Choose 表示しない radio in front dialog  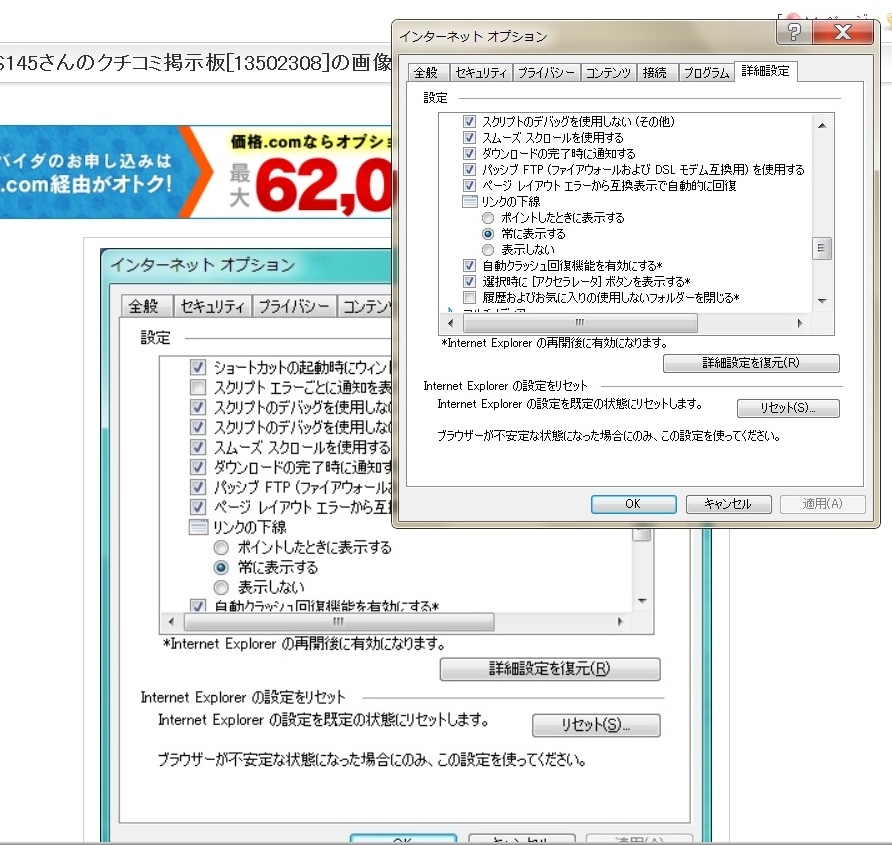[x=488, y=250]
